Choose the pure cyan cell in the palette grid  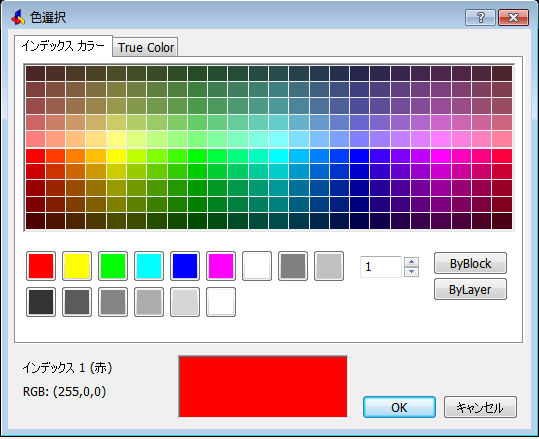pos(278,156)
